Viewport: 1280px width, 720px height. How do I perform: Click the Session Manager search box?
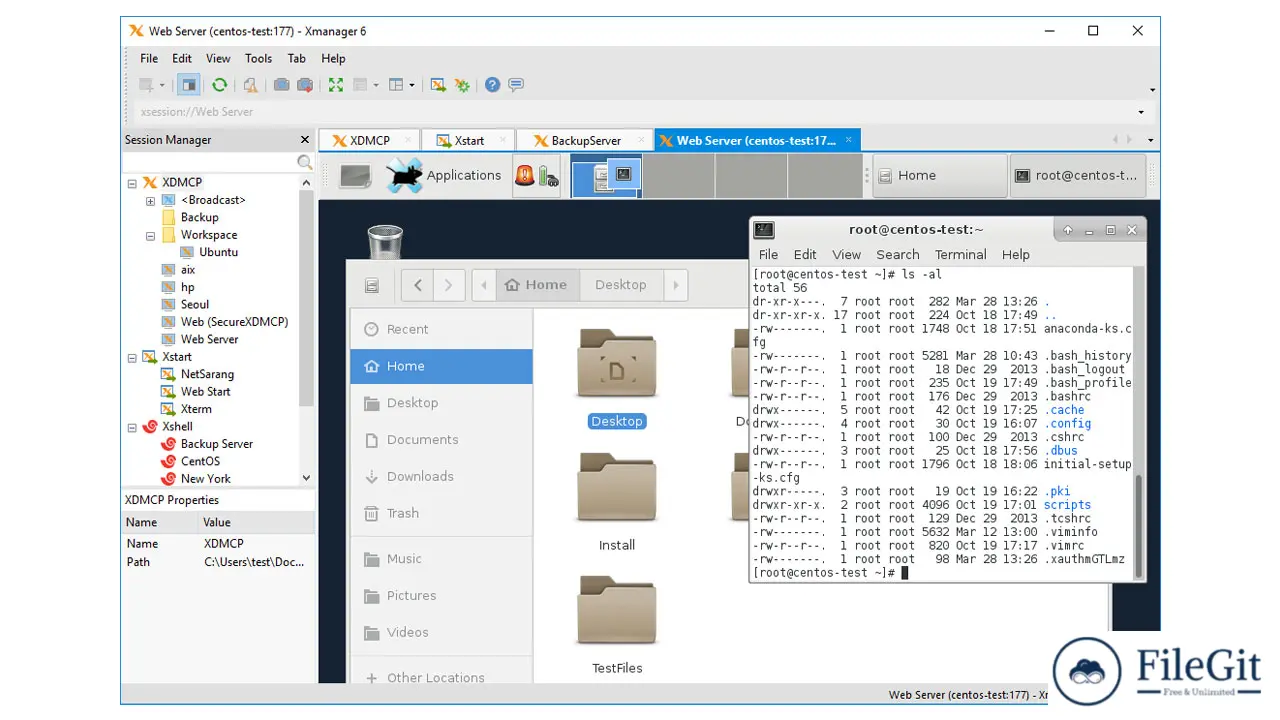click(209, 162)
